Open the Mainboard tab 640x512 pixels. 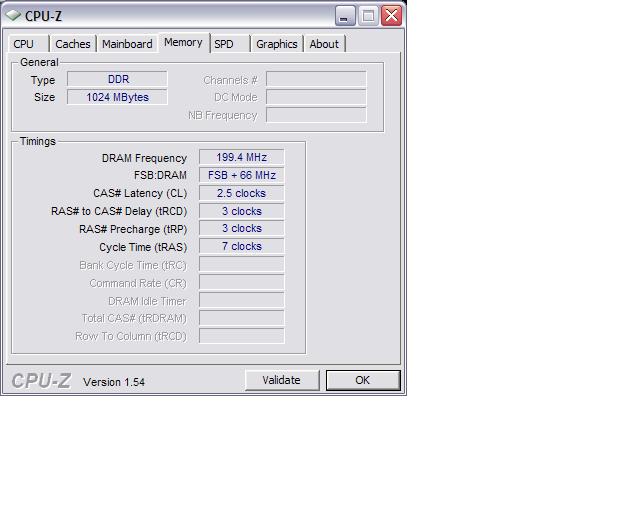pos(127,44)
